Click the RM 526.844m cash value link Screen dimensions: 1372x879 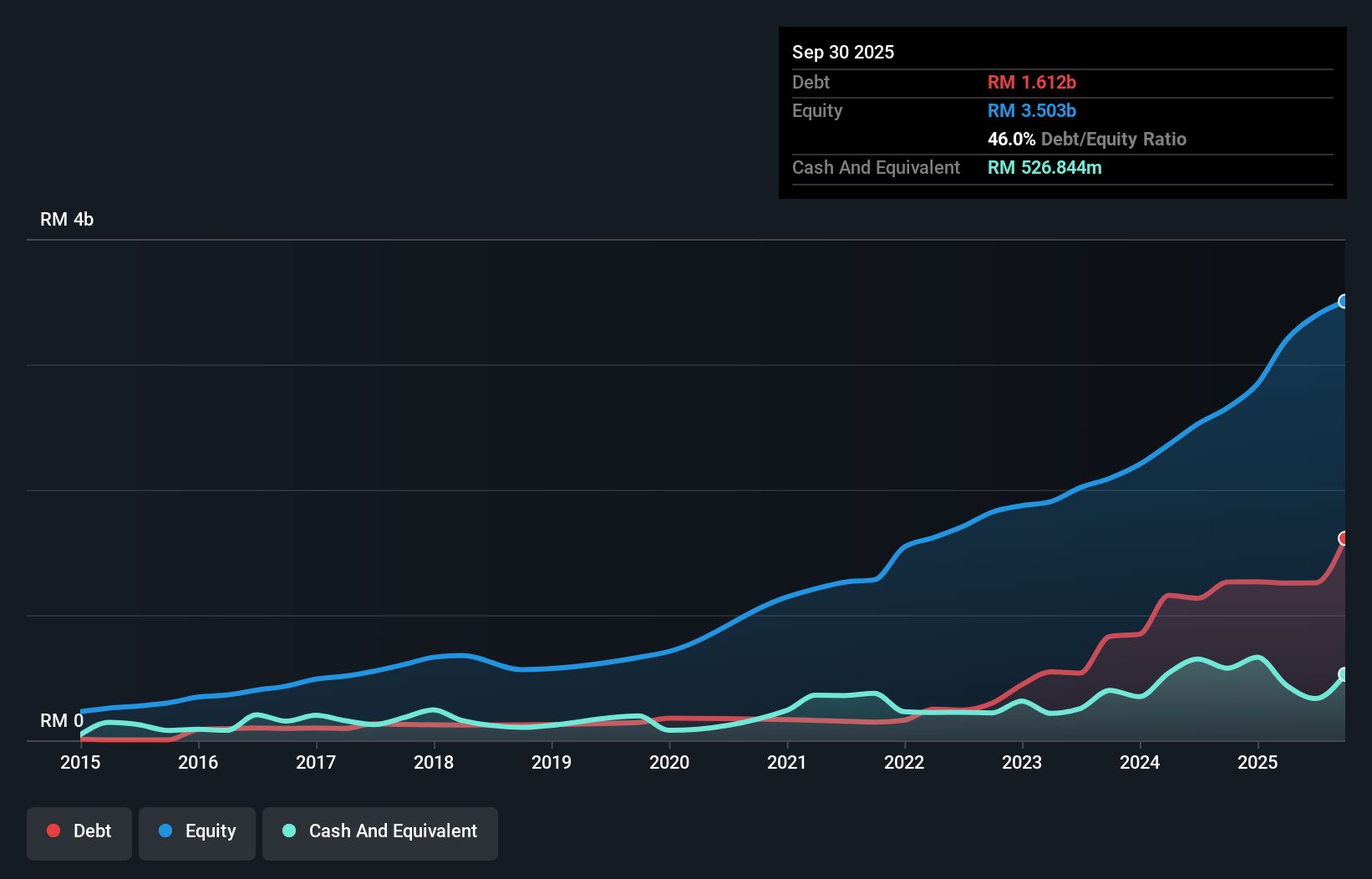tap(1044, 167)
